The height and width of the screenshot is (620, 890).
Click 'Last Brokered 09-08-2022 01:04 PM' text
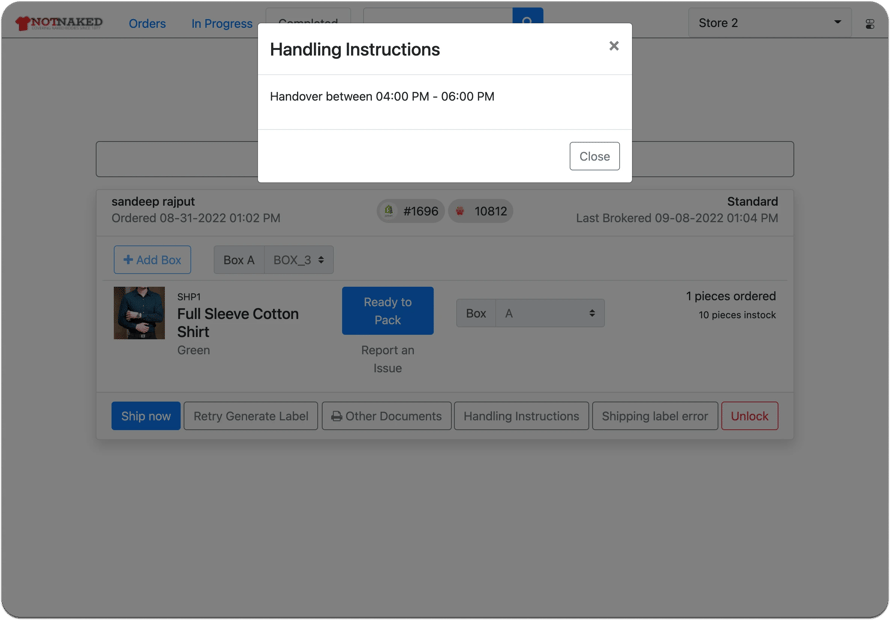pyautogui.click(x=677, y=218)
